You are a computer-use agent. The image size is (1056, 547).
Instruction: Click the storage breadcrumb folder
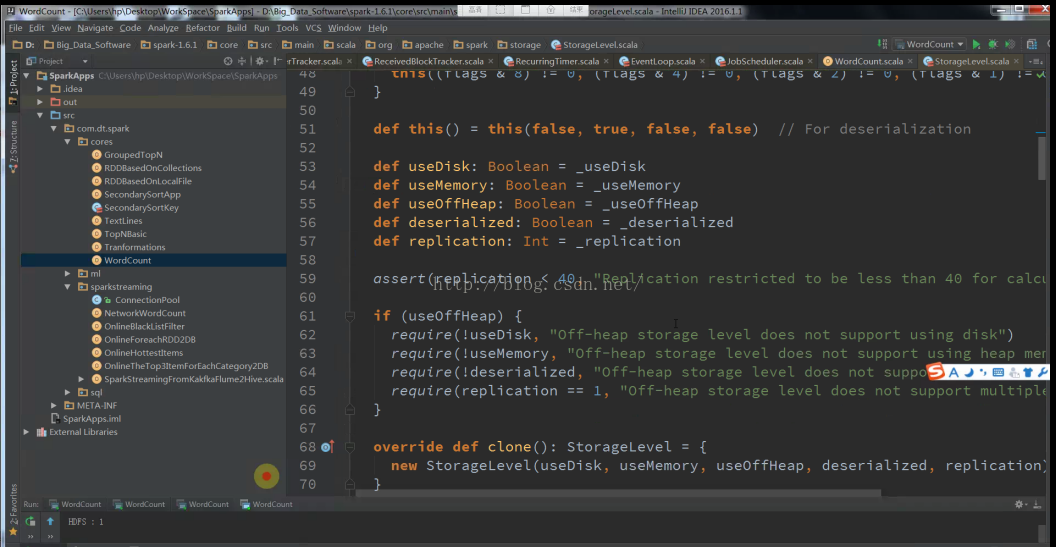[519, 44]
